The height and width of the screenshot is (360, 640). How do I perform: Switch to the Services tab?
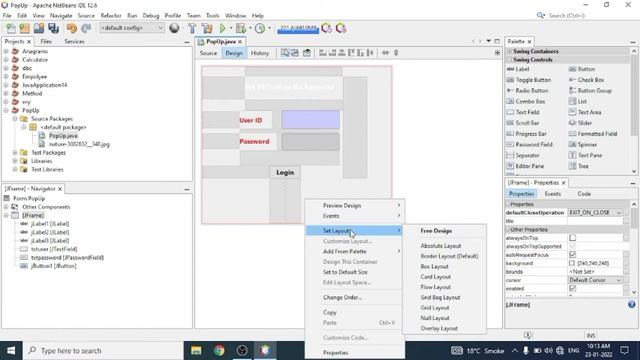click(74, 42)
